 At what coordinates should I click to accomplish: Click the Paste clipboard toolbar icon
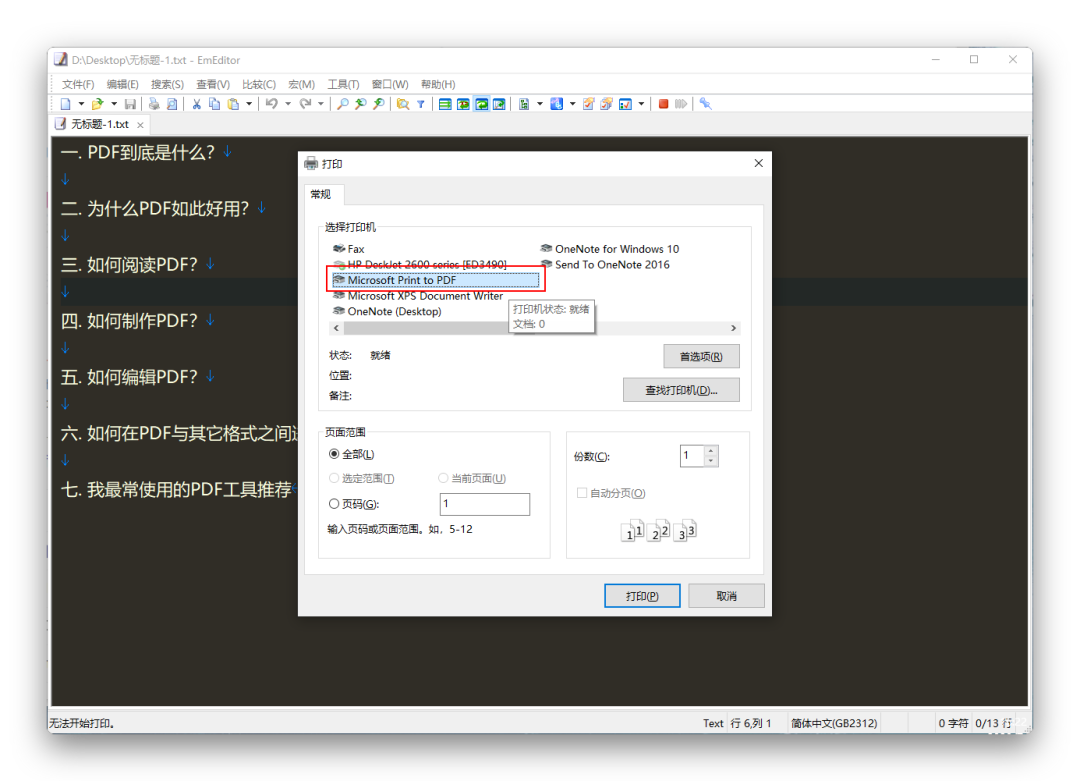233,104
